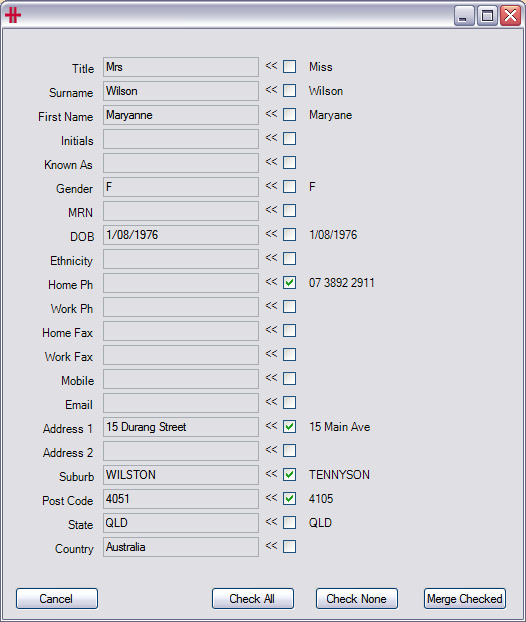Click the Check None button

357,599
